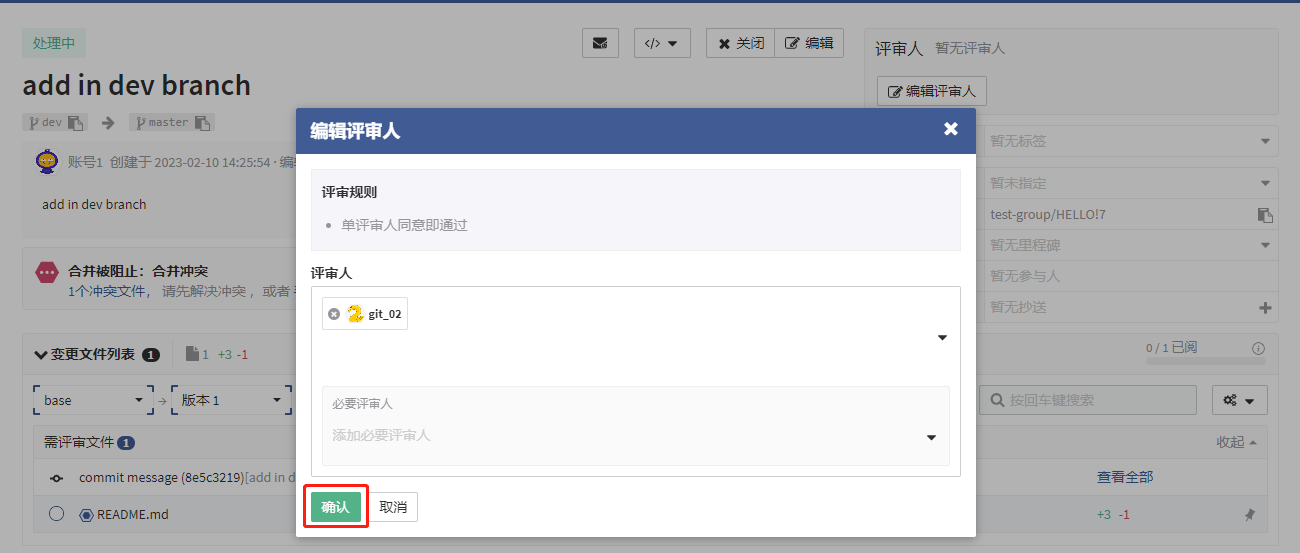Click the envelope mail icon button
Screen dimensions: 1300x553
[x=600, y=44]
